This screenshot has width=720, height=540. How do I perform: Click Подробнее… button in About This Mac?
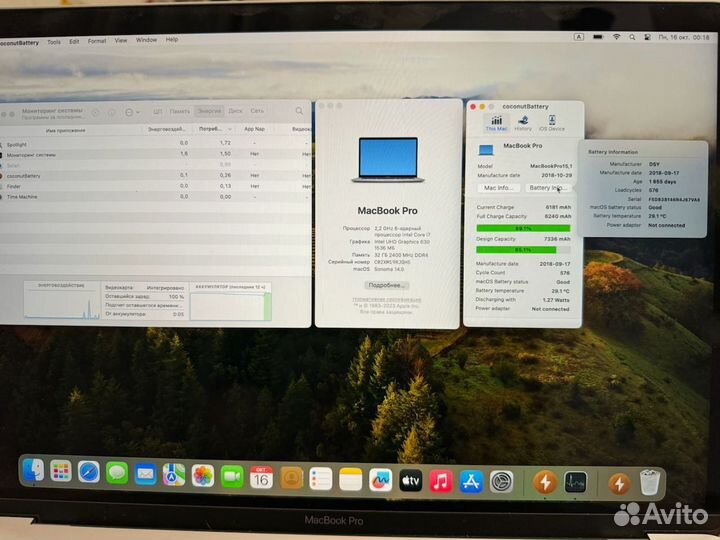click(387, 285)
